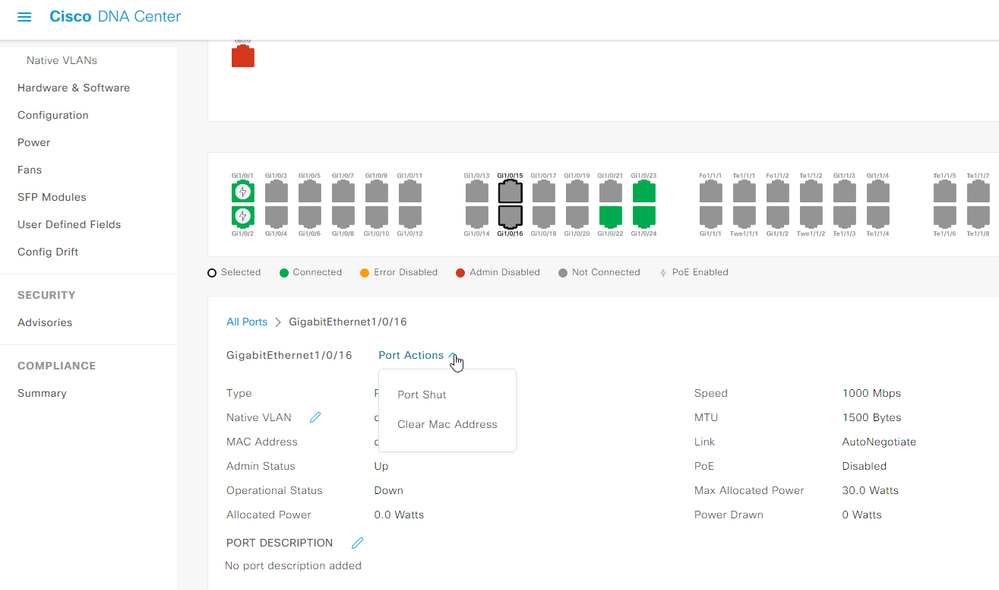999x590 pixels.
Task: Select PoE port Gi1/0/2
Action: coord(243,217)
